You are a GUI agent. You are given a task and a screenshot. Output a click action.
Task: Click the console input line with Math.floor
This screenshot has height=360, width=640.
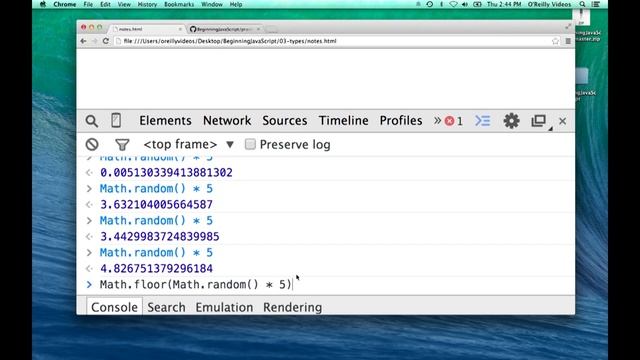pos(326,284)
